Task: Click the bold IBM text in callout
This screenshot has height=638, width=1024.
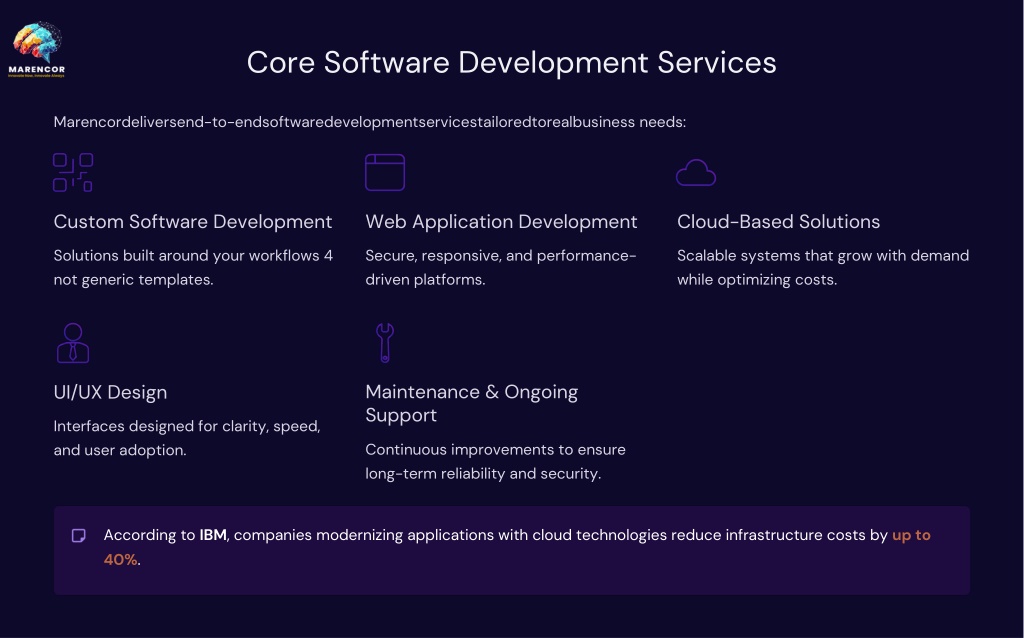Action: tap(213, 535)
